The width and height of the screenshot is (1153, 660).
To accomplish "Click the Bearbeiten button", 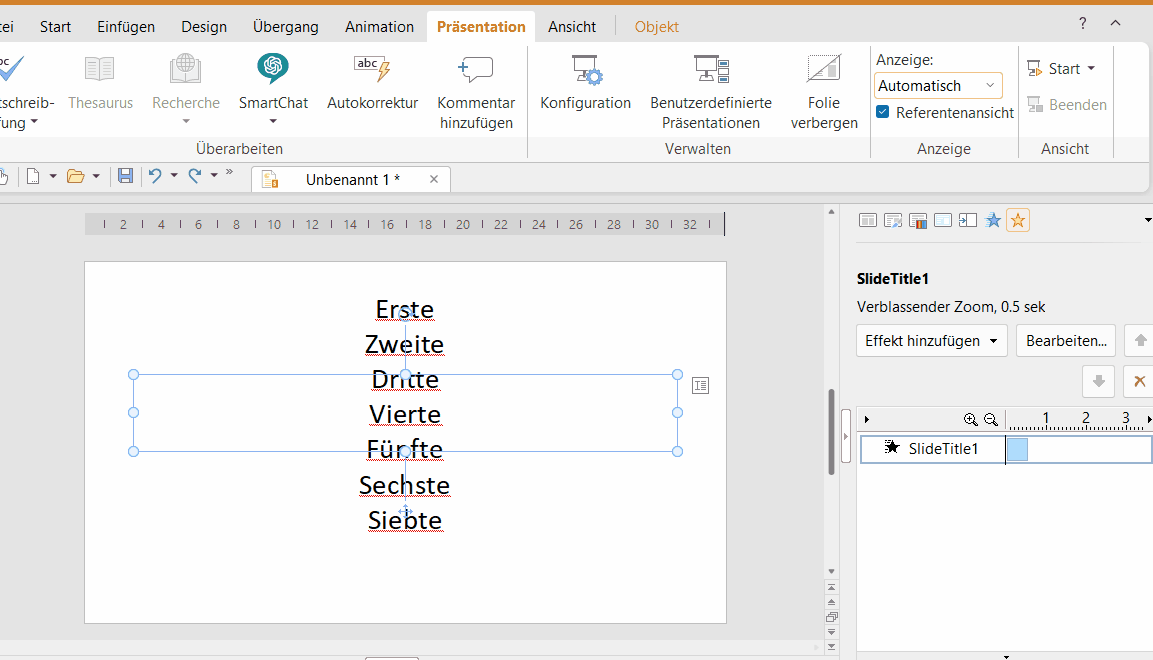I will 1065,340.
